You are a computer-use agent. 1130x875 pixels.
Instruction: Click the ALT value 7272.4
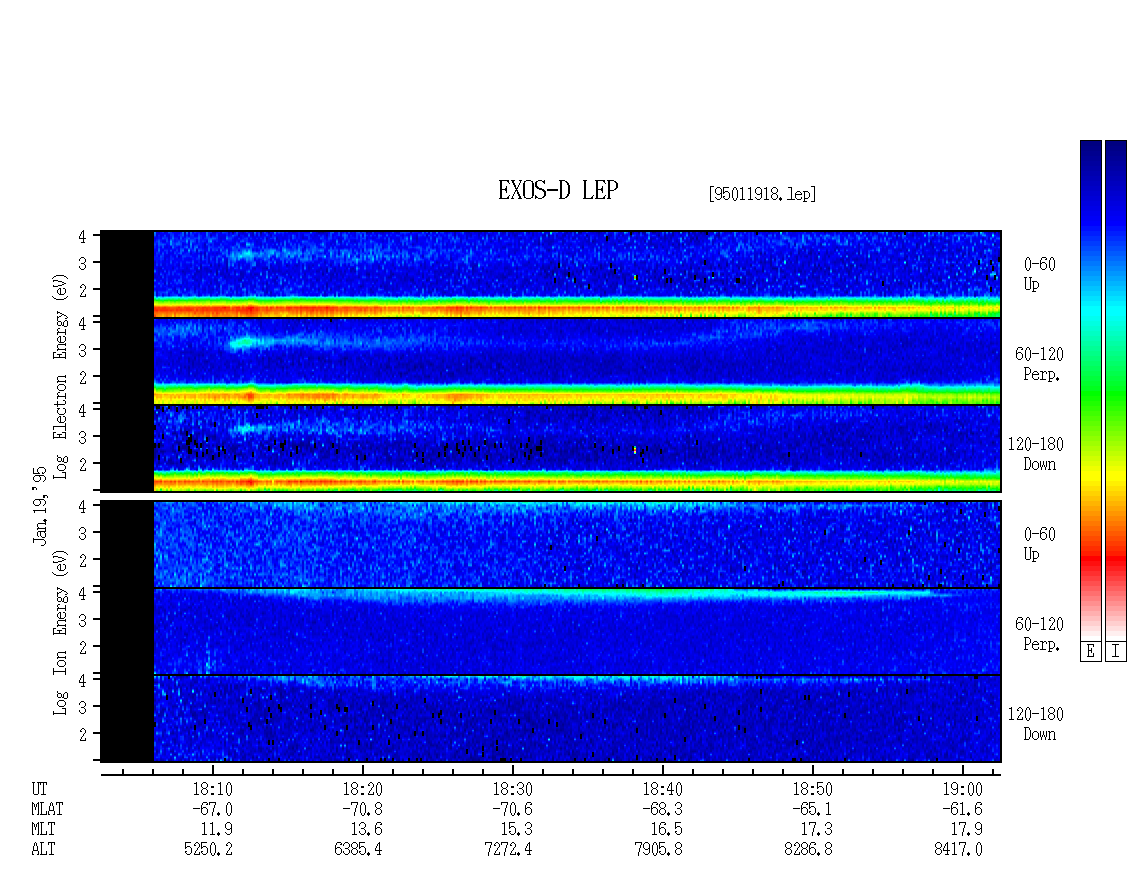point(508,849)
